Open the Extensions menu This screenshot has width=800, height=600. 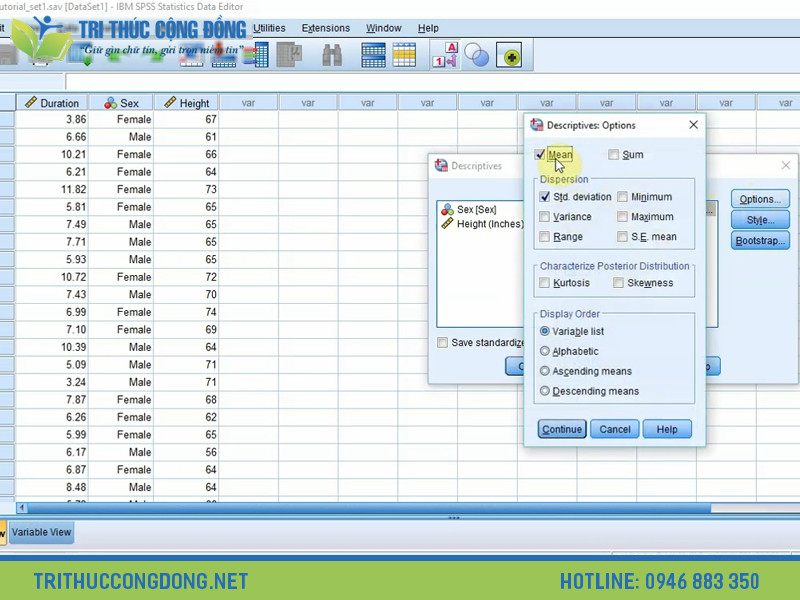point(326,28)
